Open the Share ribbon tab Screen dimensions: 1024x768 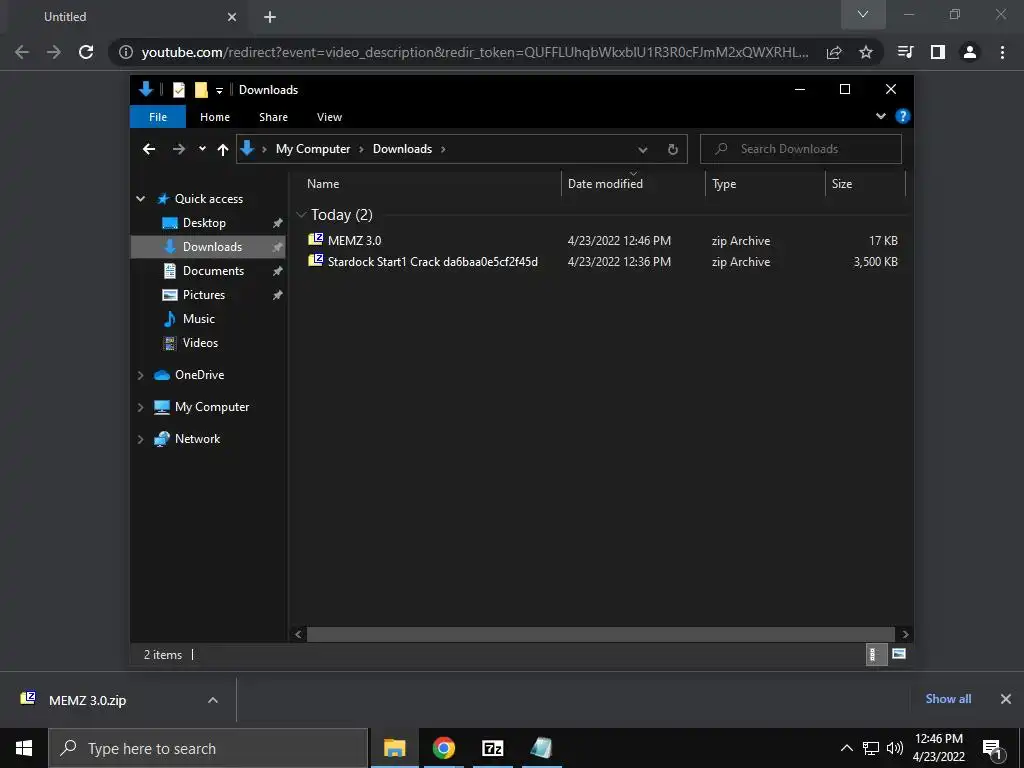273,117
